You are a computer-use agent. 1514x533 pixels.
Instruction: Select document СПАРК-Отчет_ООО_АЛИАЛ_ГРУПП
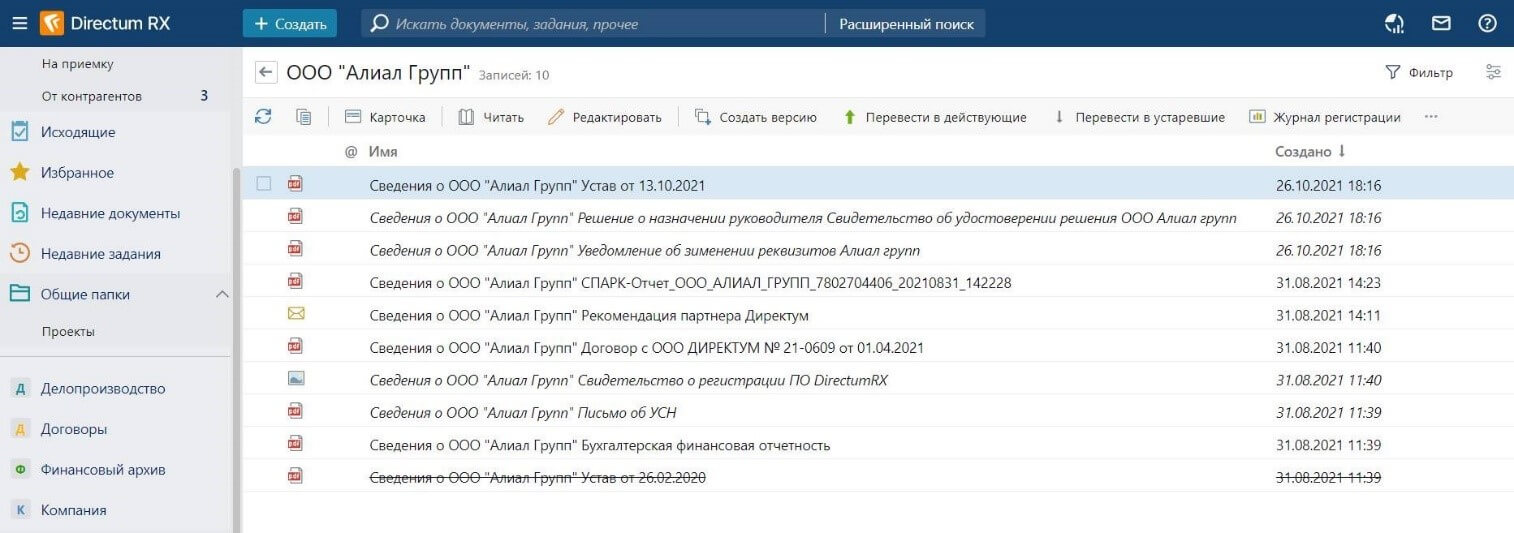[x=690, y=283]
